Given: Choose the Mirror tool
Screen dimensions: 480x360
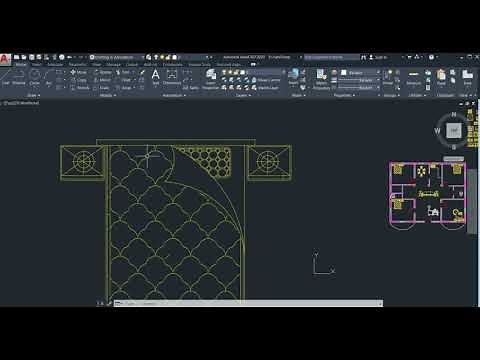Looking at the screenshot, I should [x=103, y=80].
